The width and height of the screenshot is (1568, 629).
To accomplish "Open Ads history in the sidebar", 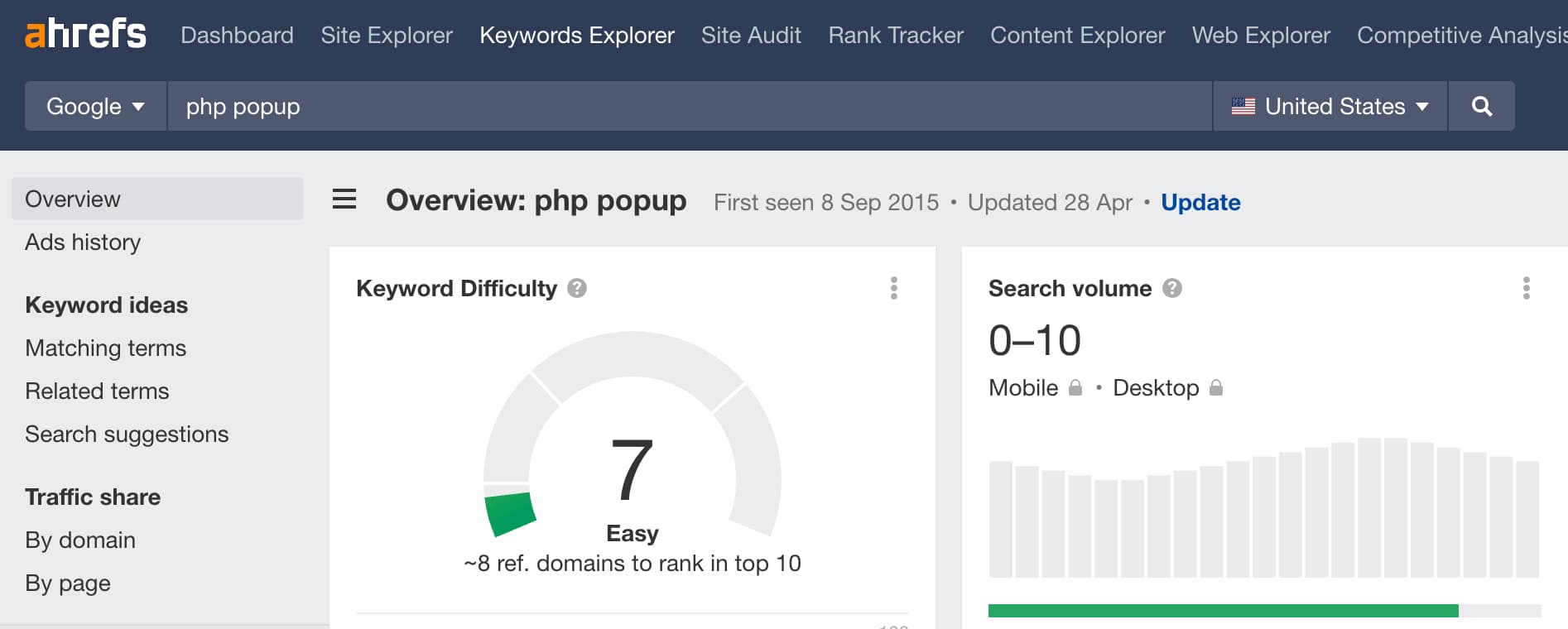I will click(x=83, y=242).
